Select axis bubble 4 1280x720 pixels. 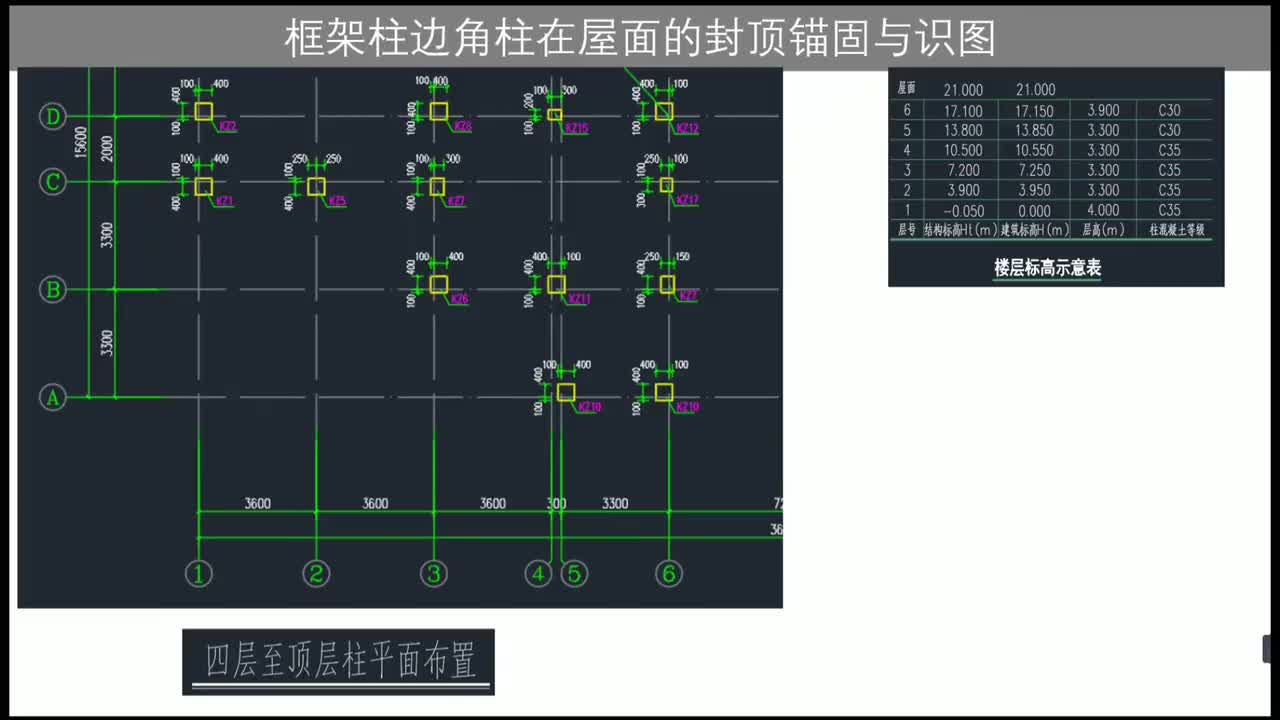point(539,574)
